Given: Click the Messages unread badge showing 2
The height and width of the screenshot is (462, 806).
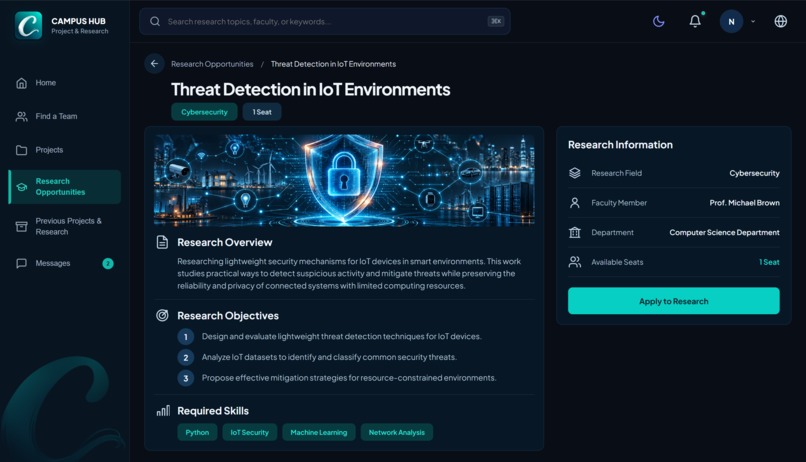Looking at the screenshot, I should coord(108,264).
